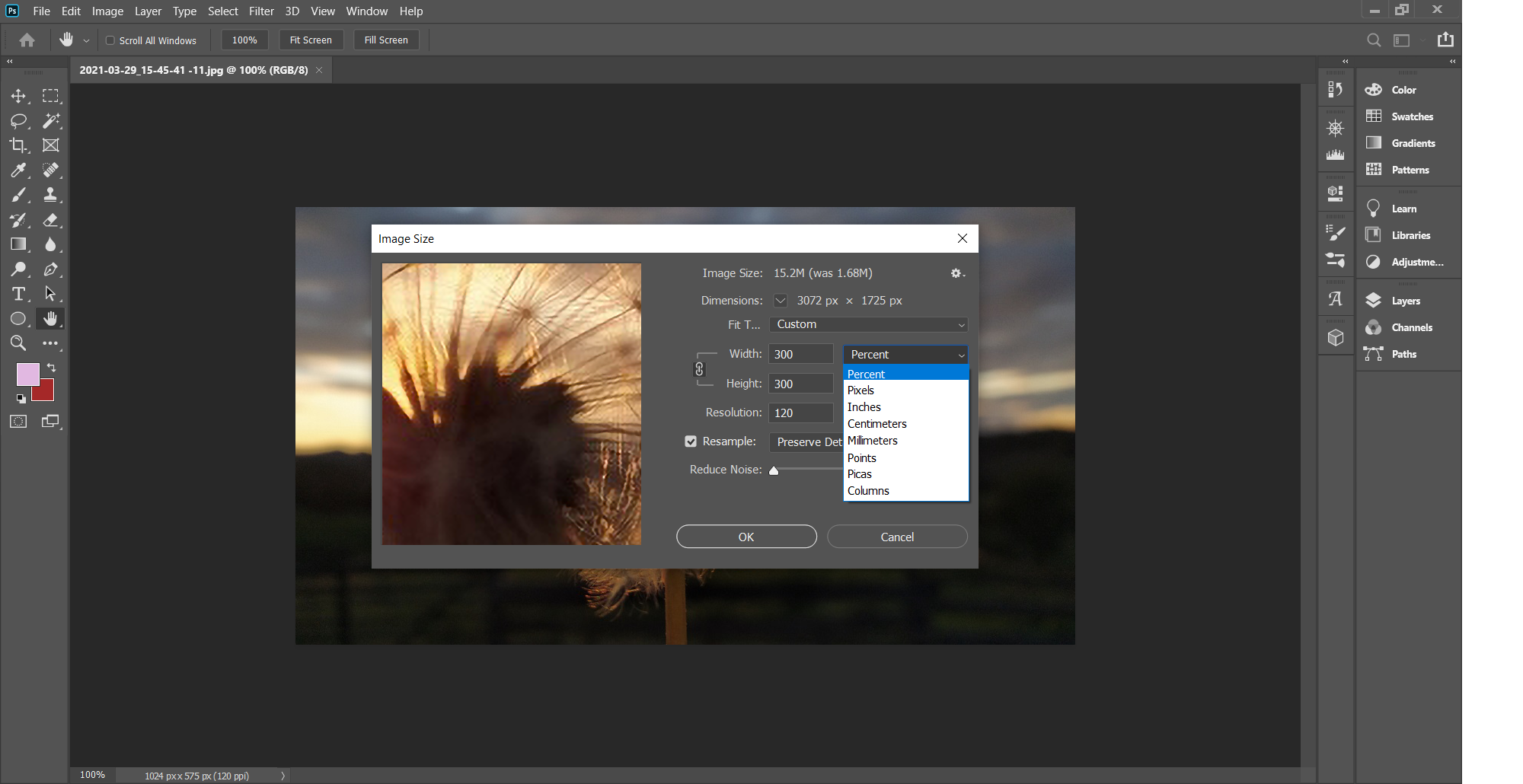The height and width of the screenshot is (784, 1523).
Task: Select the Magic Wand tool
Action: pyautogui.click(x=50, y=120)
